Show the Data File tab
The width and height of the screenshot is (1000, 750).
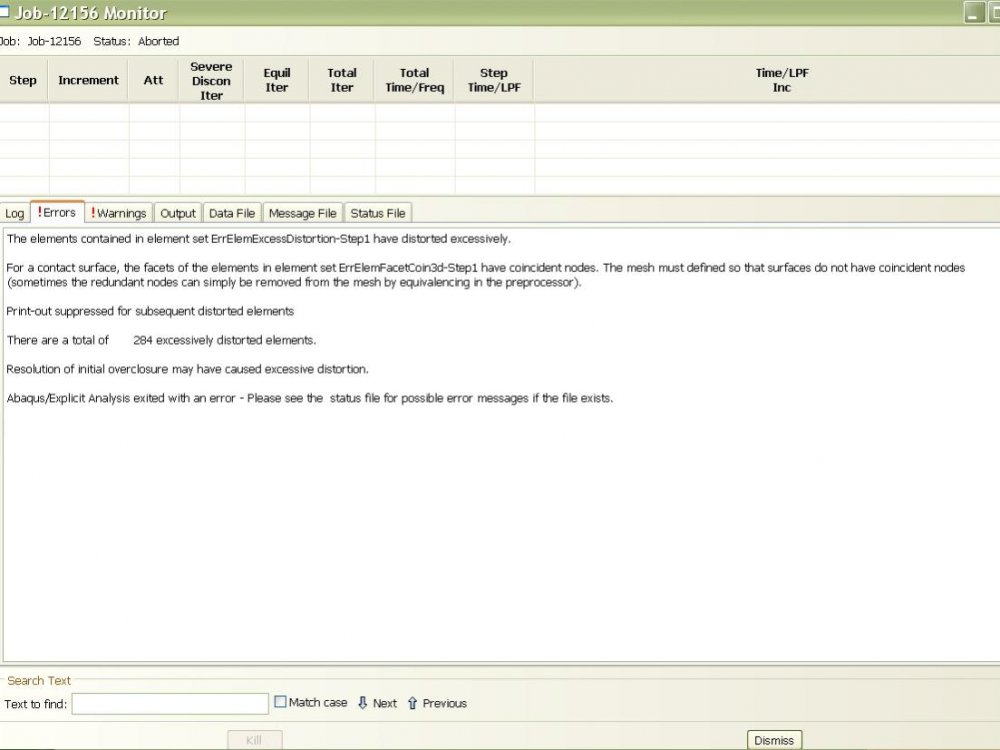point(232,213)
